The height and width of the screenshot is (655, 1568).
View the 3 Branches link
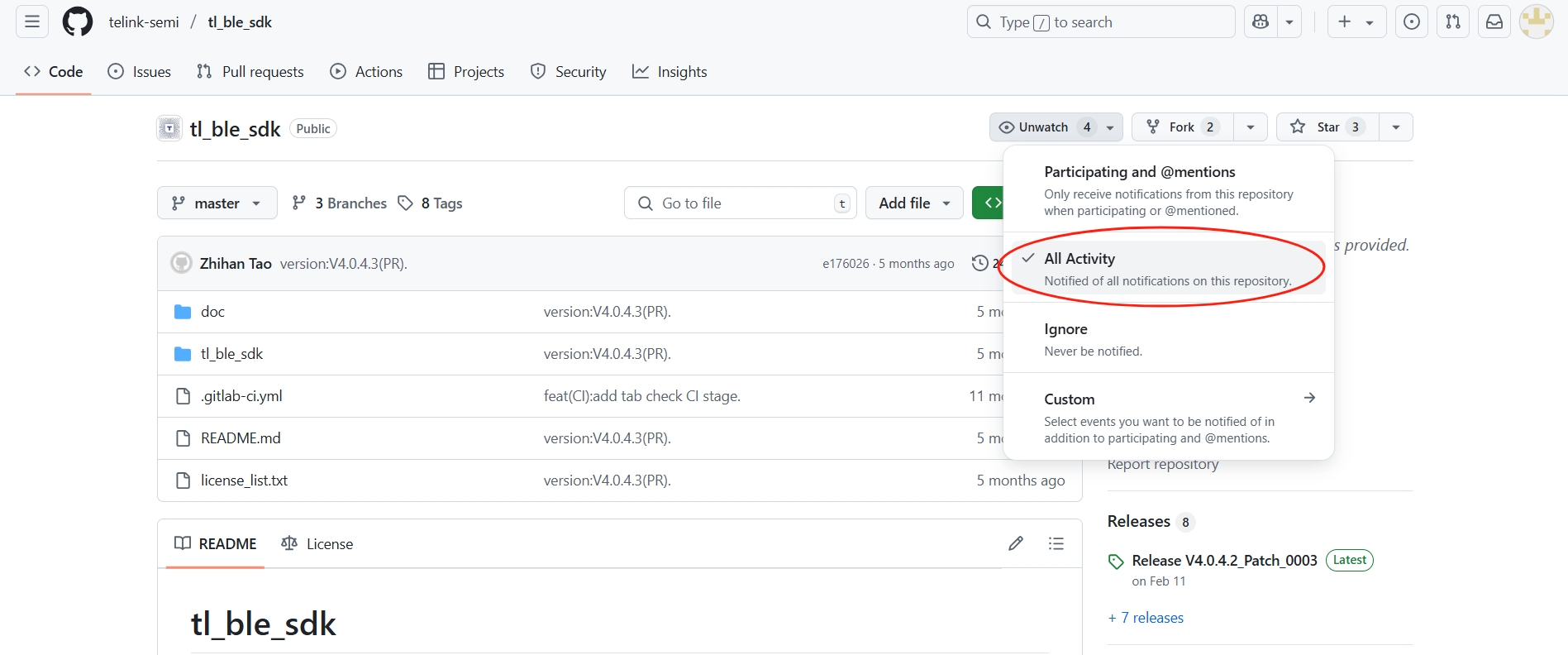[x=340, y=203]
